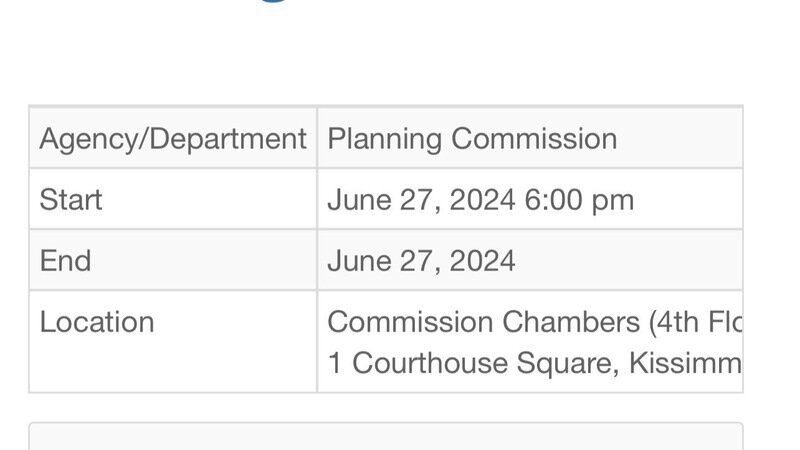Click the empty space beneath the Location label
Screen dimensions: 800x450
pos(173,365)
